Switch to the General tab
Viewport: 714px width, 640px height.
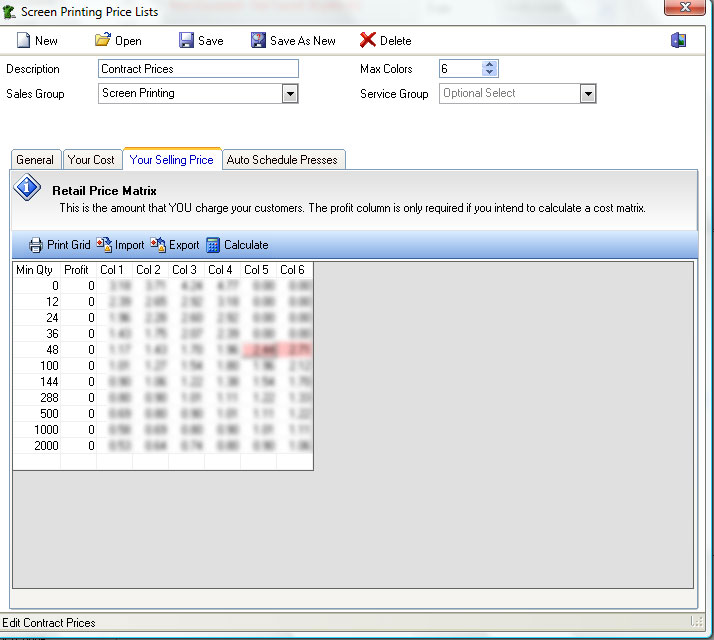coord(35,160)
